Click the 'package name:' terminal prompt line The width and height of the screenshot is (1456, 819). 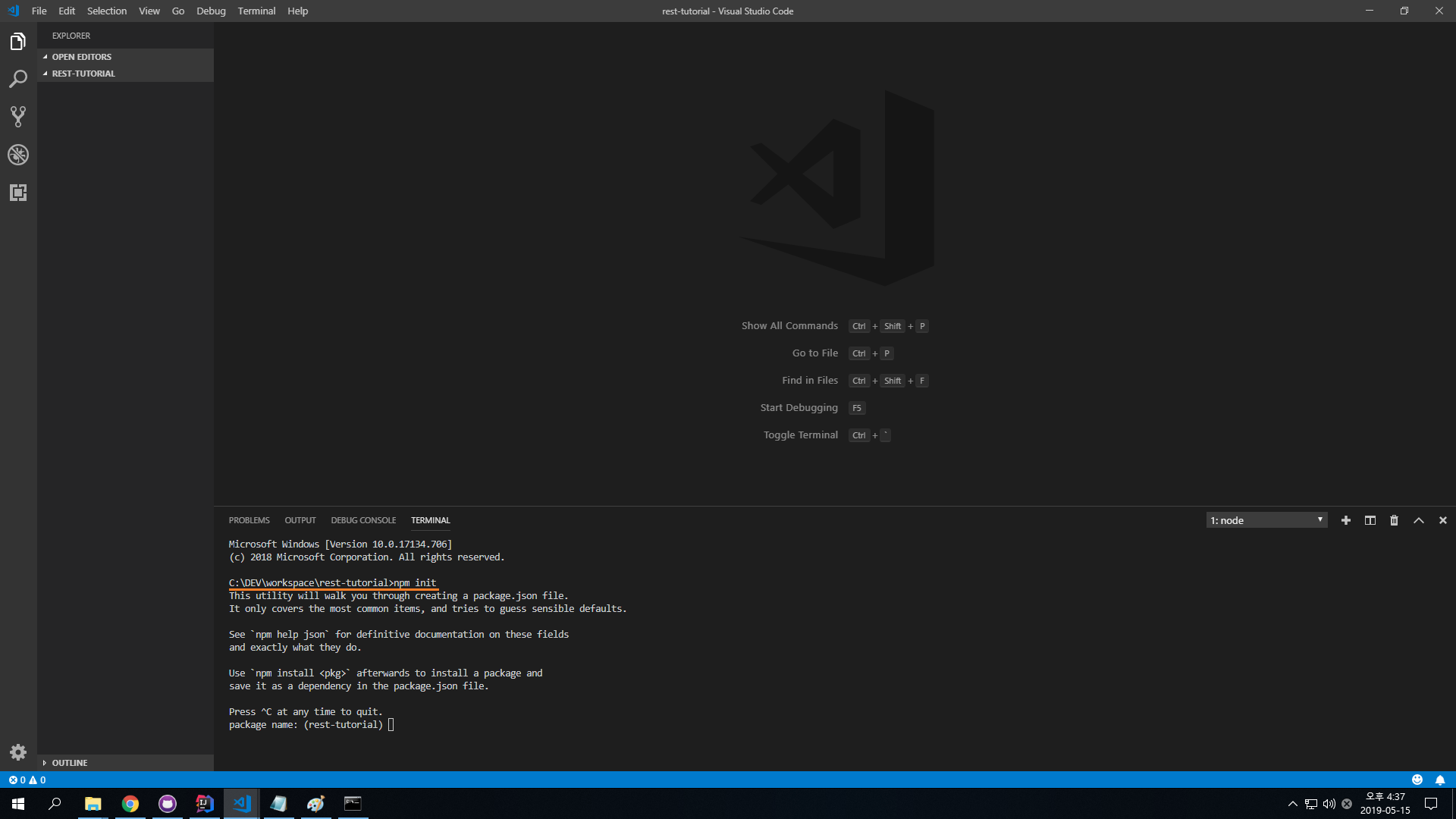pos(311,725)
